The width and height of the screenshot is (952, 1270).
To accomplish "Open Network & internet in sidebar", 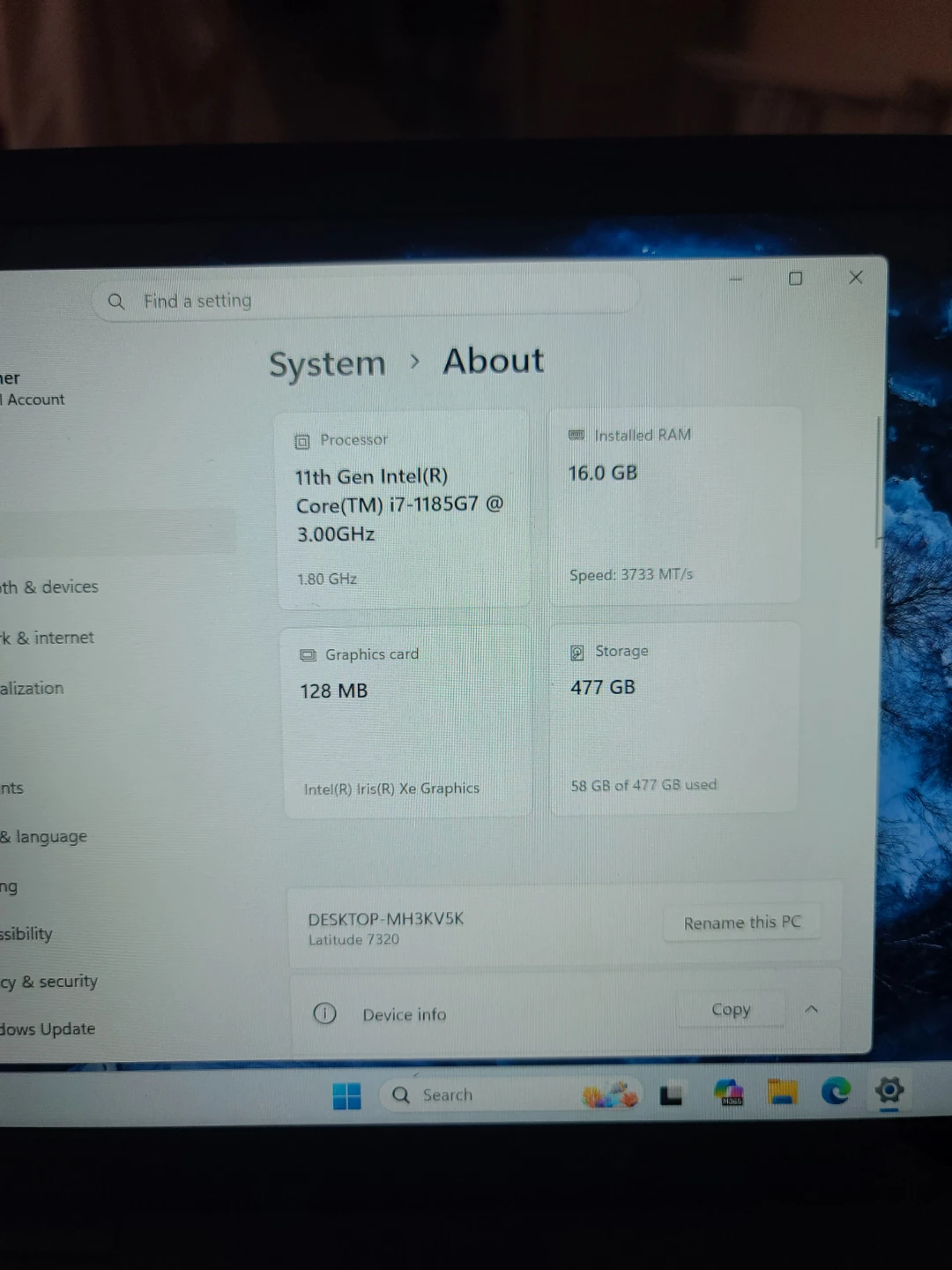I will click(x=47, y=638).
